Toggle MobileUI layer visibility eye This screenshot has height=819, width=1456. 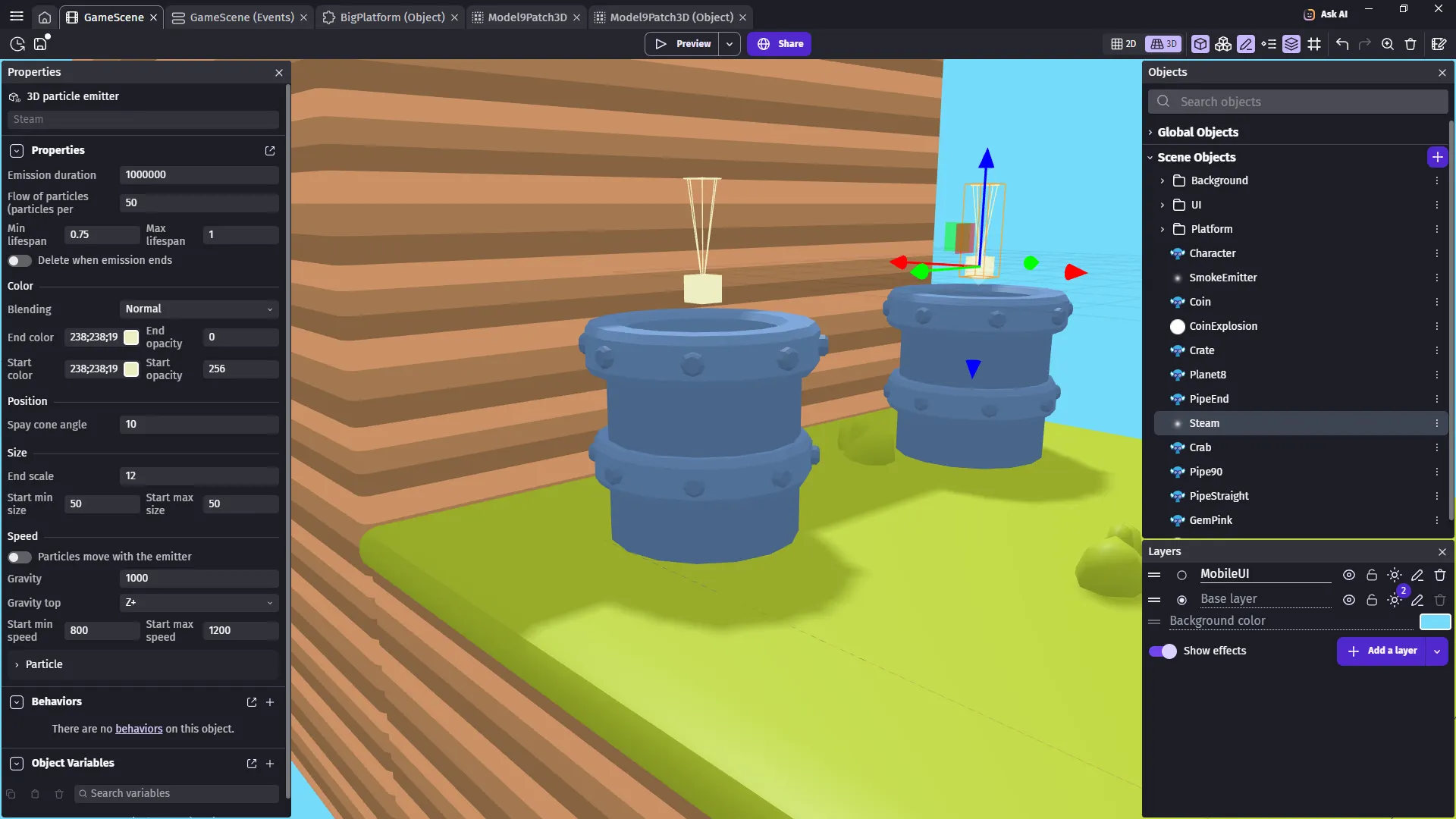1348,576
